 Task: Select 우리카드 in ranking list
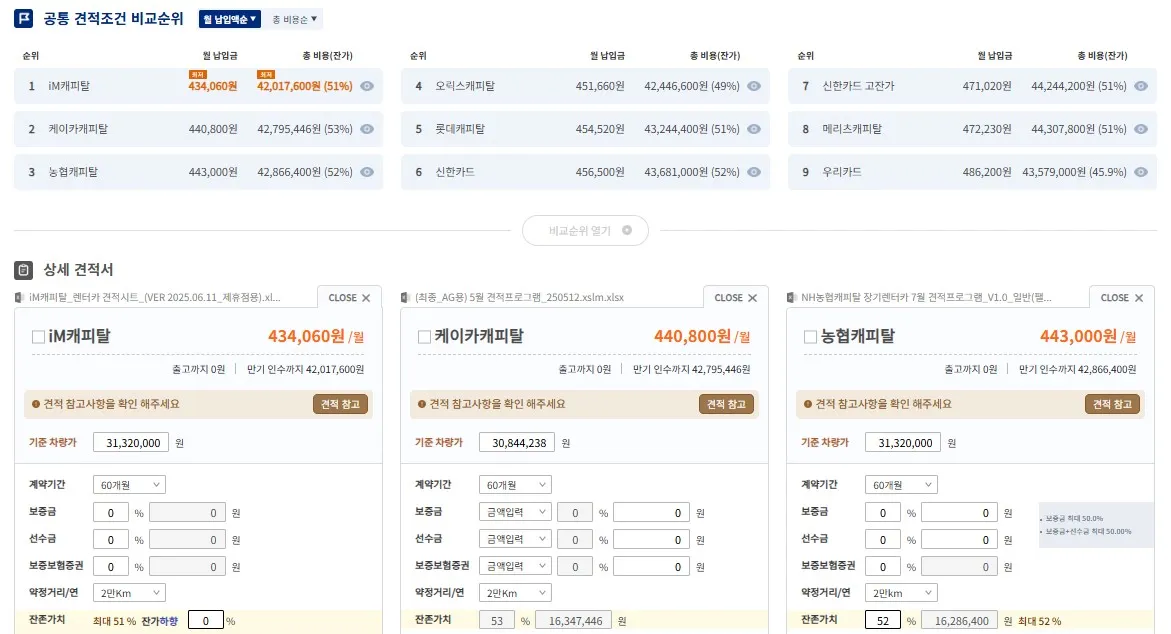[x=972, y=172]
